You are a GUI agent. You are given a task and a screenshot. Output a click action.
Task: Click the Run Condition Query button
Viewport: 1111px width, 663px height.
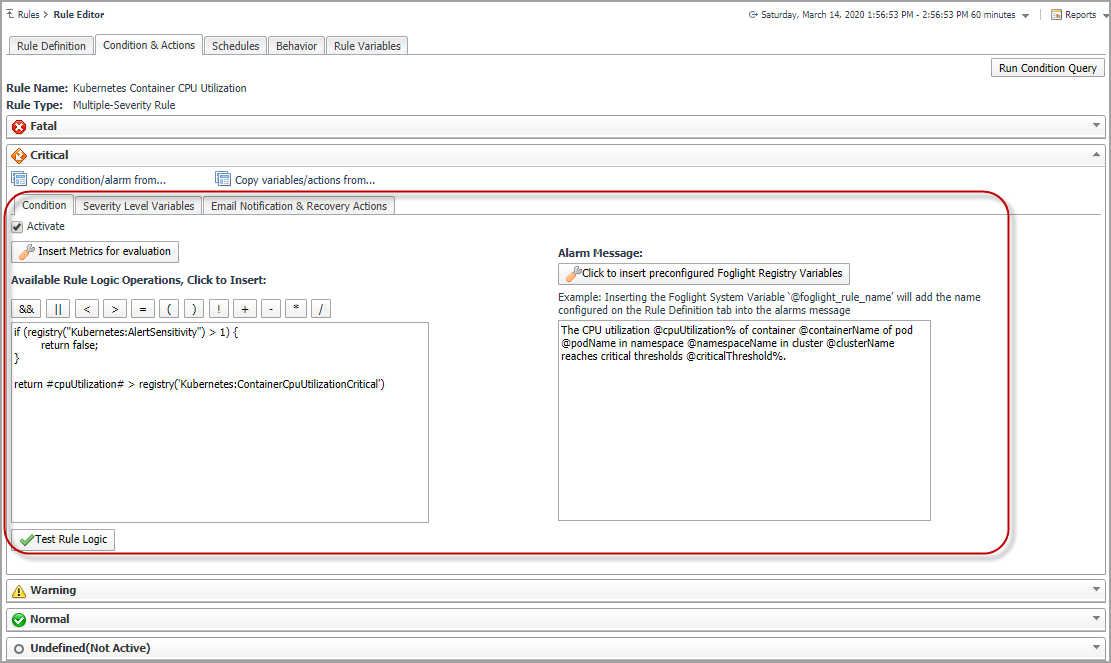click(x=1047, y=68)
